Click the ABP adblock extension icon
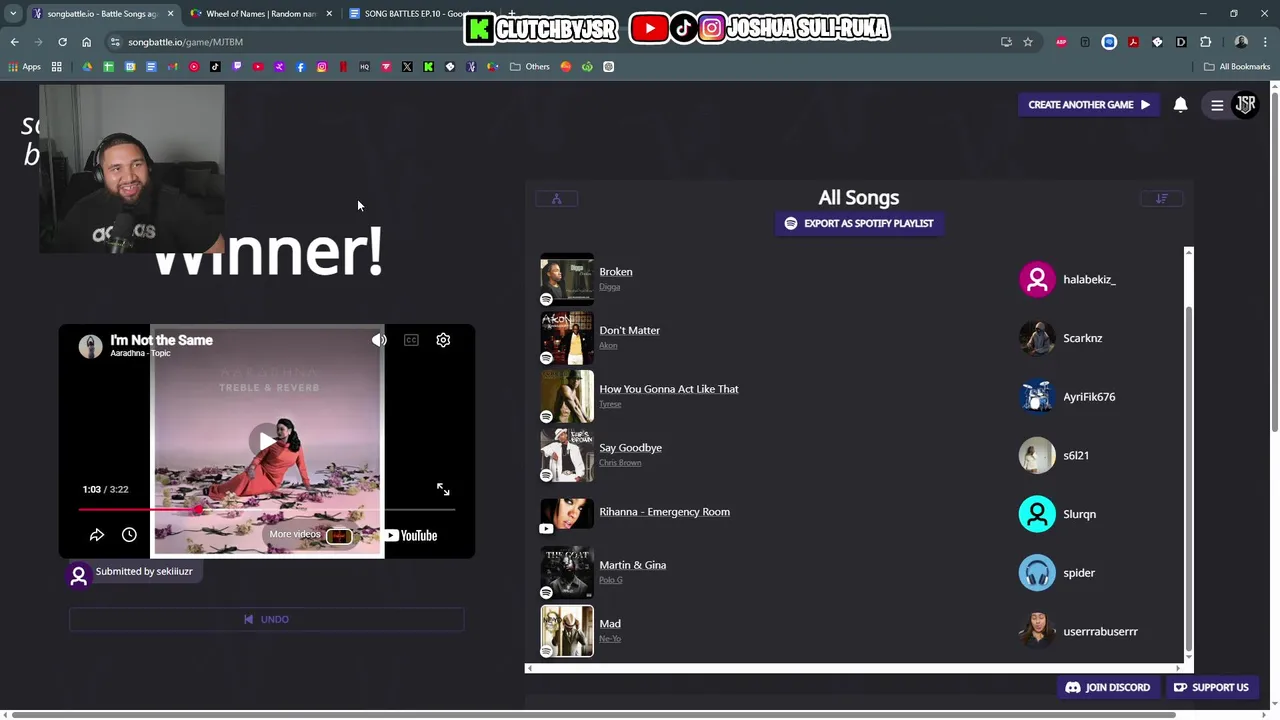The height and width of the screenshot is (720, 1280). pyautogui.click(x=1061, y=42)
